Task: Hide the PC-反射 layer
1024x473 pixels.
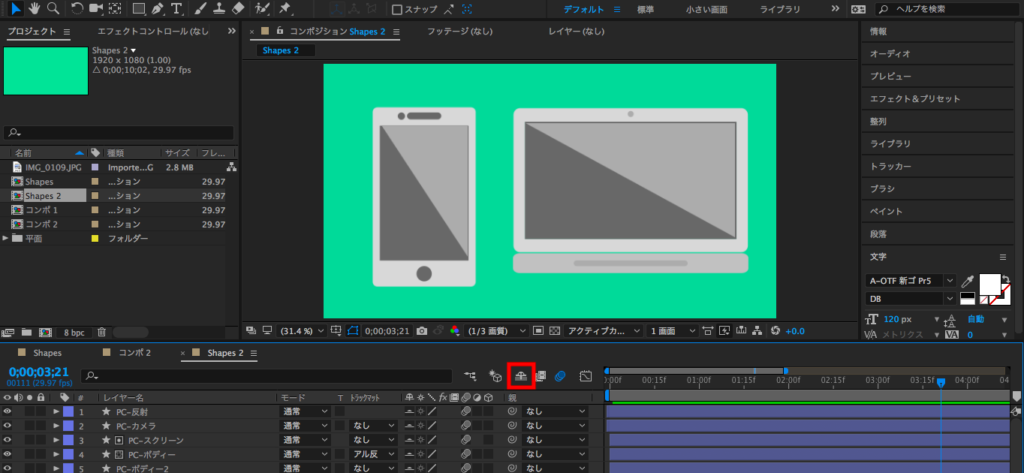Action: (8, 411)
